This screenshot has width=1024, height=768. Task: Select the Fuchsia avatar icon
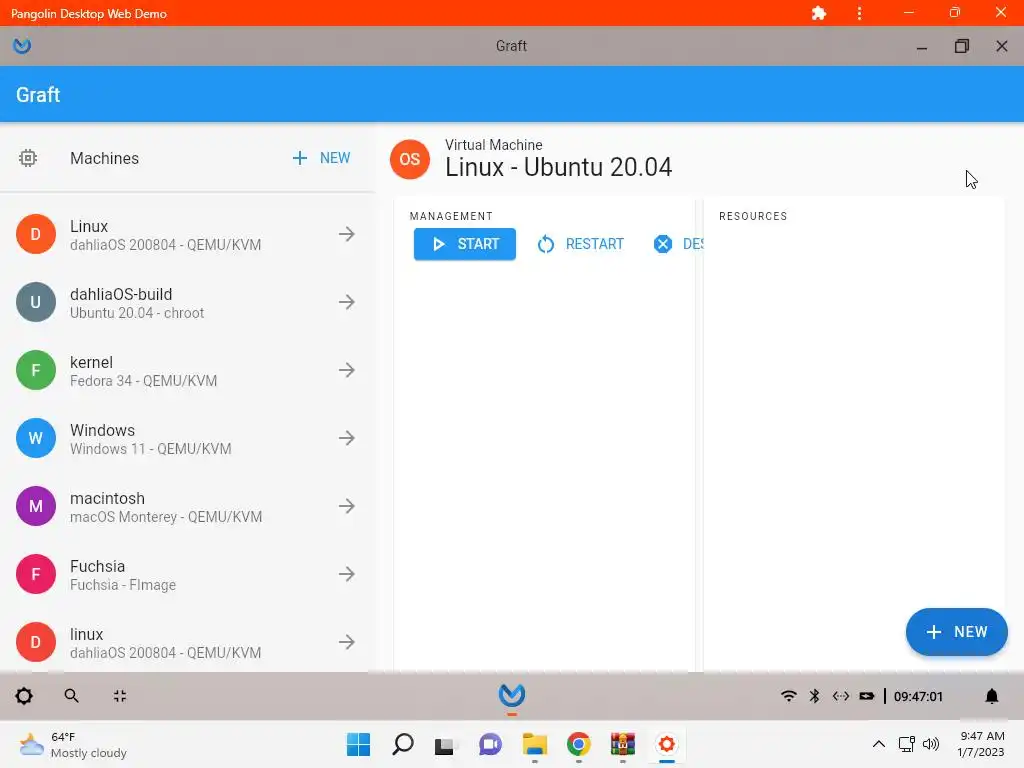point(36,573)
